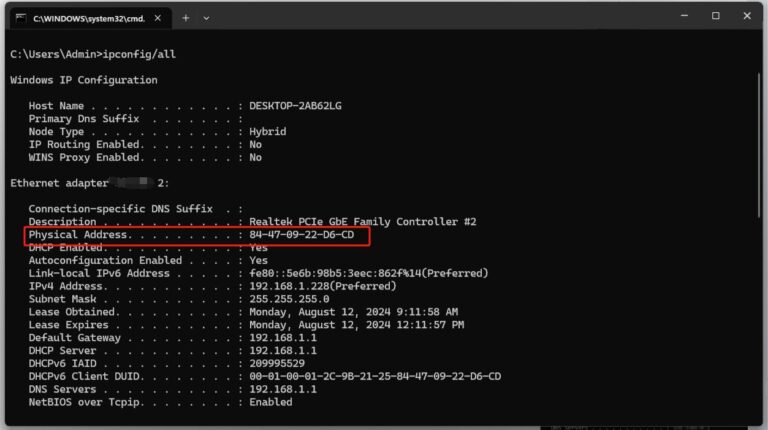Viewport: 768px width, 430px height.
Task: Click the Link-local IPv6 address value
Action: click(x=369, y=273)
